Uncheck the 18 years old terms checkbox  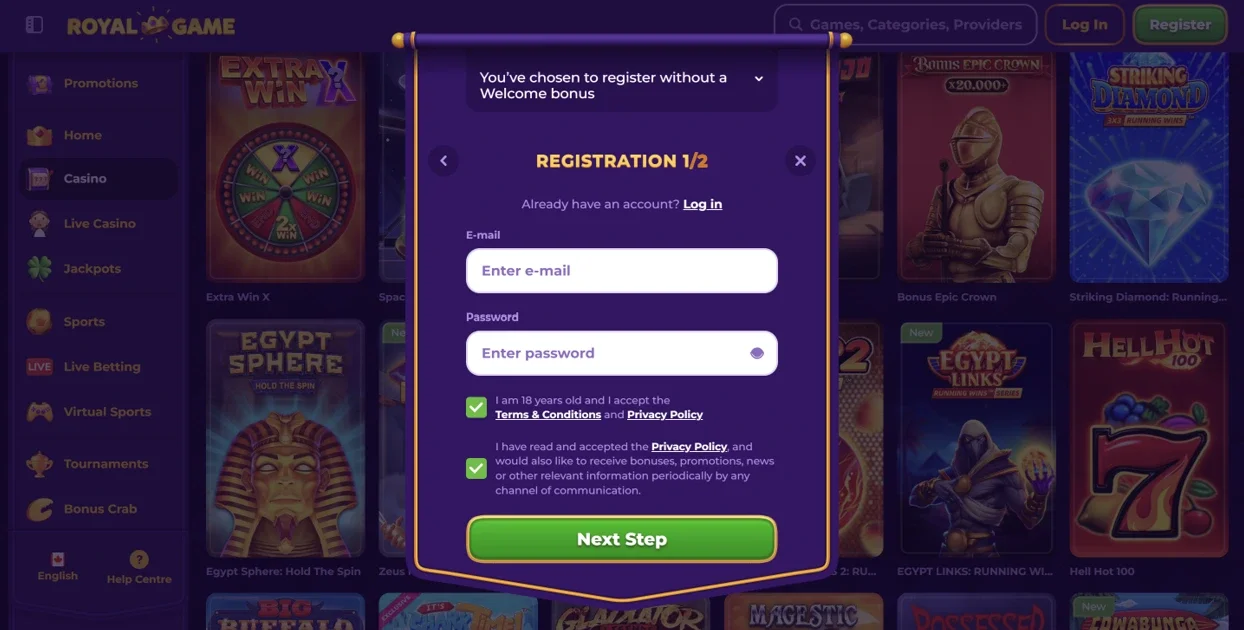[x=476, y=407]
